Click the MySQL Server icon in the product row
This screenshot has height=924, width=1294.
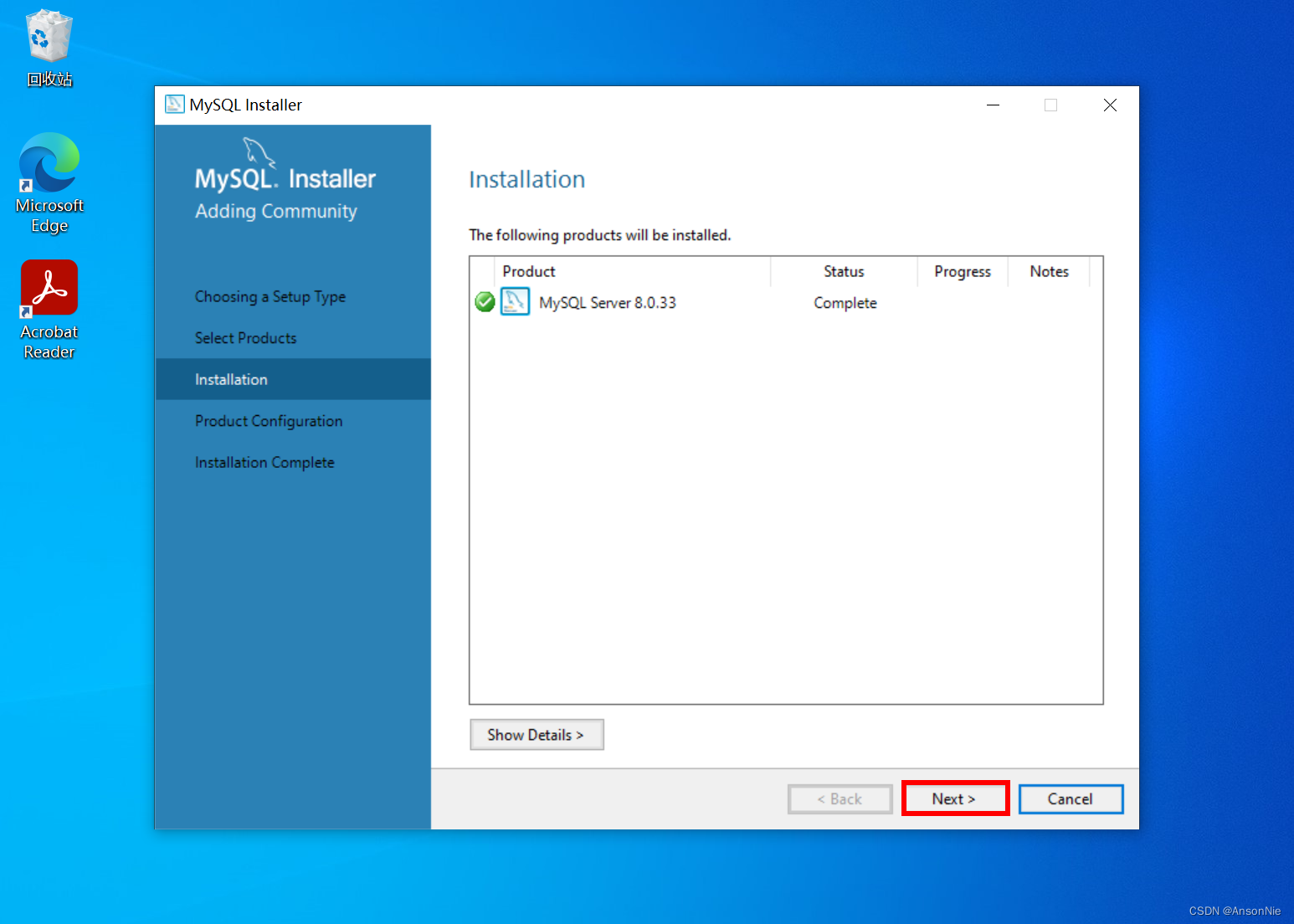click(x=515, y=301)
